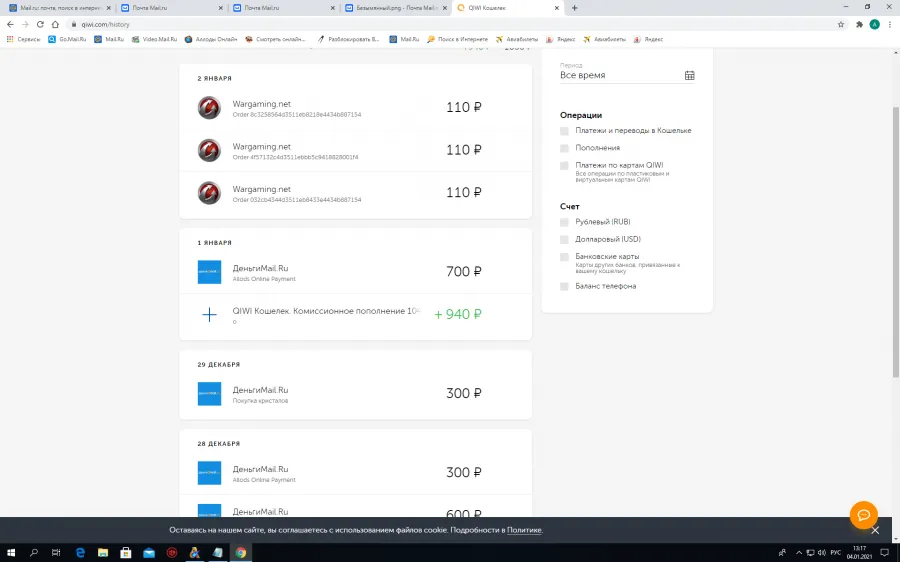This screenshot has height=562, width=900.
Task: Reload the qiwi.com page
Action: coord(40,24)
